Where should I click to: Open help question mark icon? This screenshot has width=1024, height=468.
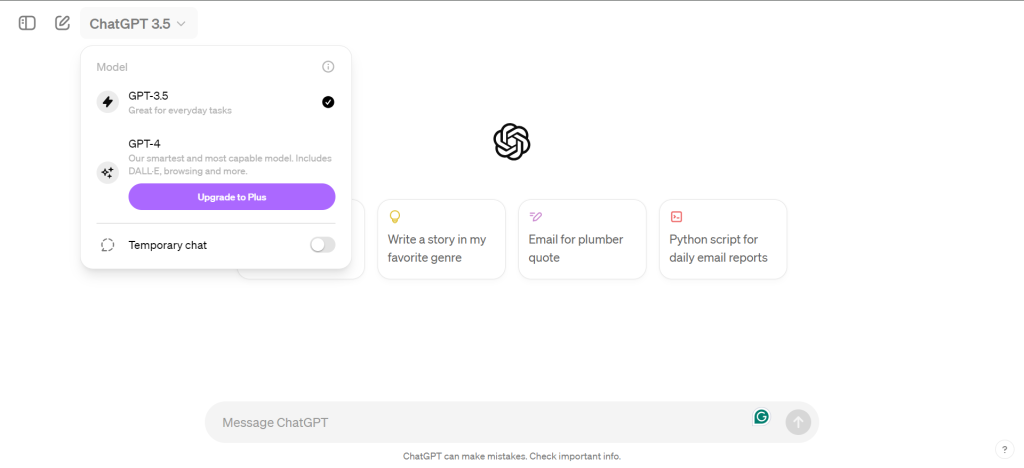coord(1004,449)
